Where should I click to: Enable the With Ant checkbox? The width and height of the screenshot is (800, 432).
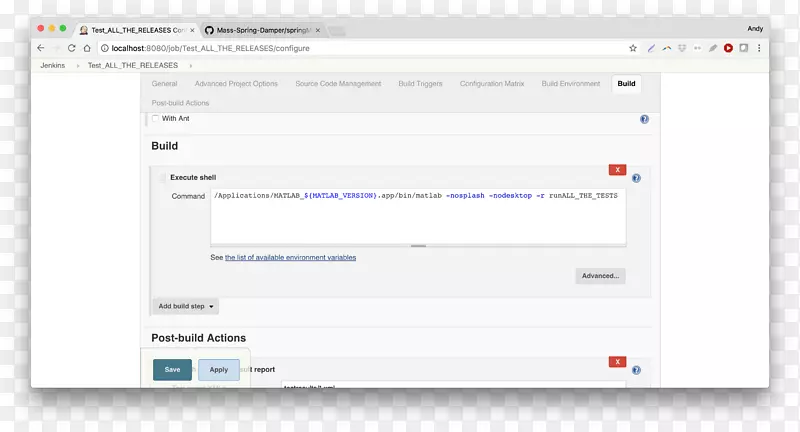(x=155, y=118)
